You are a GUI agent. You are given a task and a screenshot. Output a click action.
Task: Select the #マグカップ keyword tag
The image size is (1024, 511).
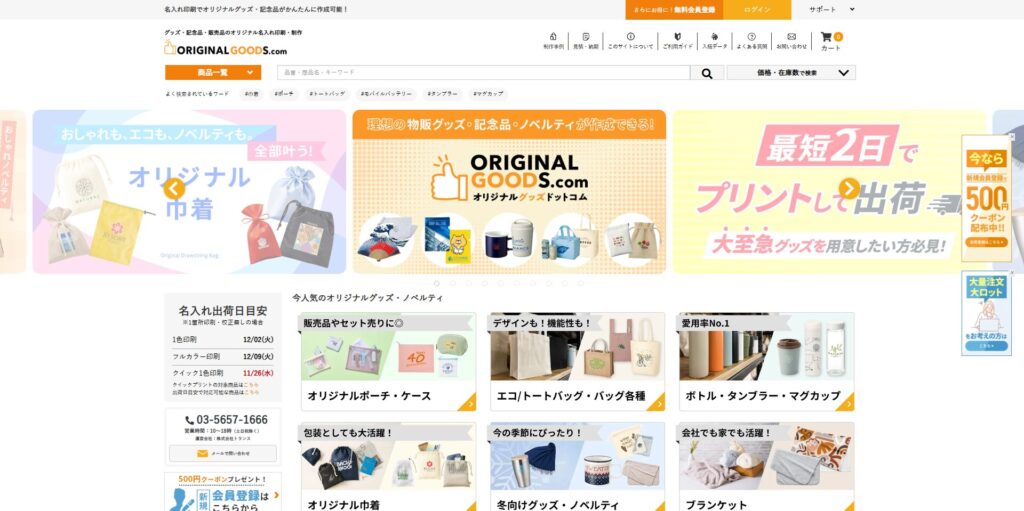[488, 94]
